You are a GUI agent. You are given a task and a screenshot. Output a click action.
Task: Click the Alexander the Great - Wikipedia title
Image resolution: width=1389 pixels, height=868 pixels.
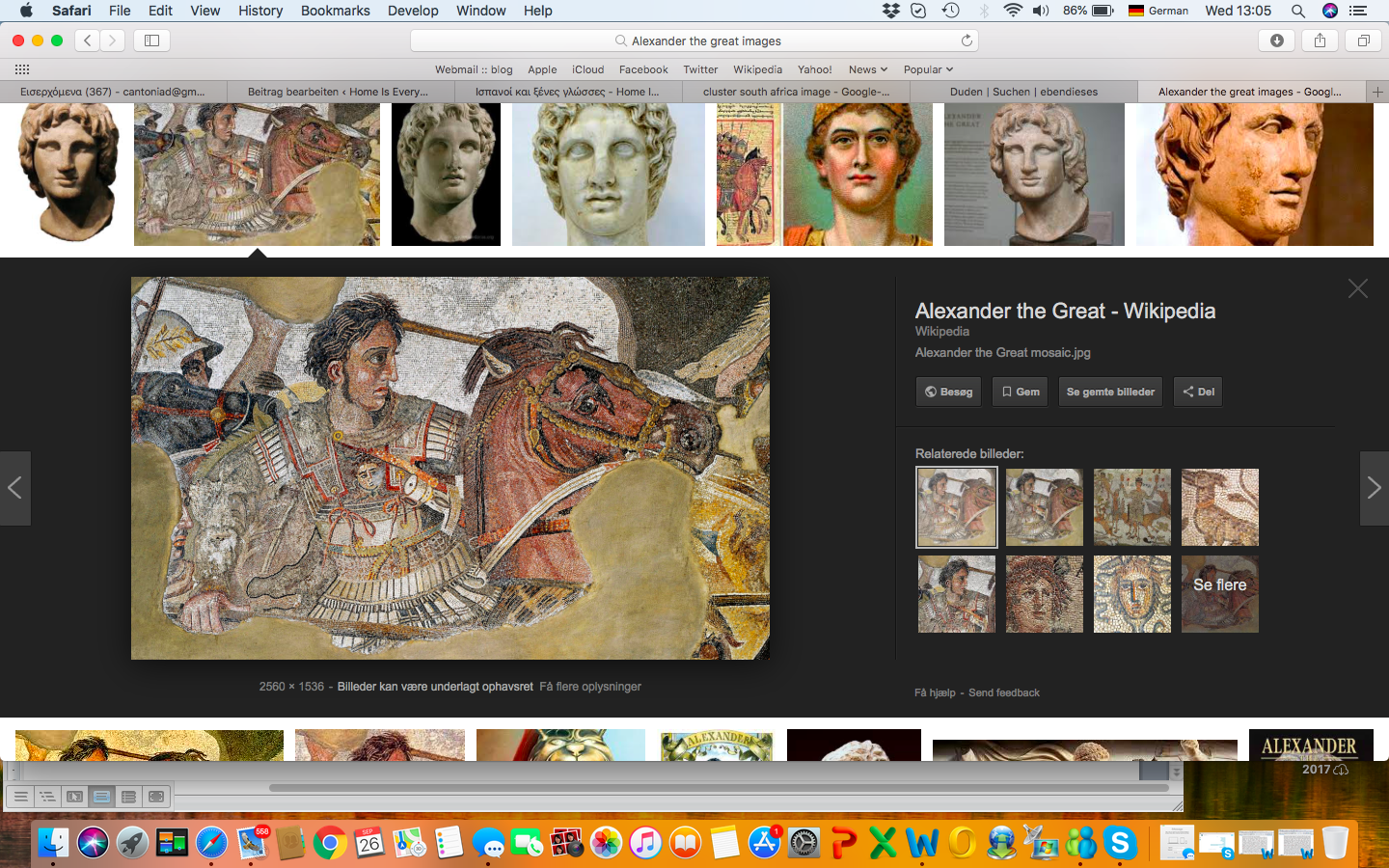tap(1065, 311)
